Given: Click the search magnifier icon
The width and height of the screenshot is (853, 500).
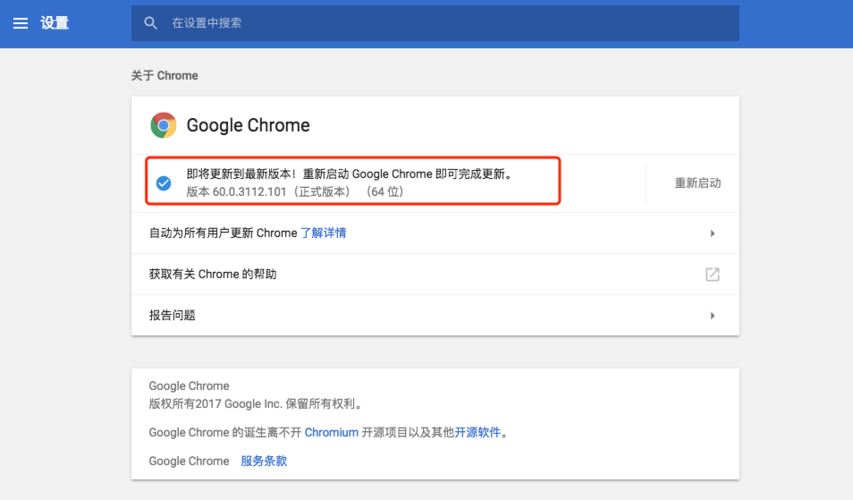Looking at the screenshot, I should [151, 23].
